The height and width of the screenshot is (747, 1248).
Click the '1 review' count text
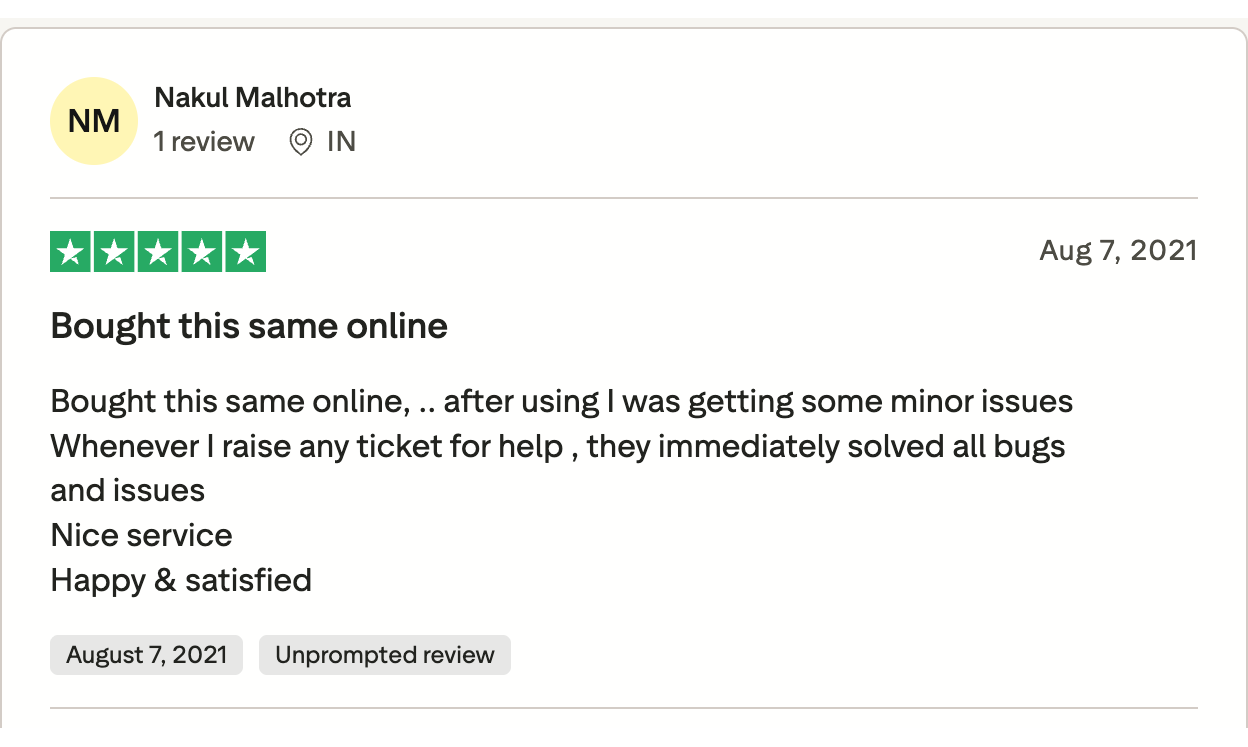[x=204, y=142]
